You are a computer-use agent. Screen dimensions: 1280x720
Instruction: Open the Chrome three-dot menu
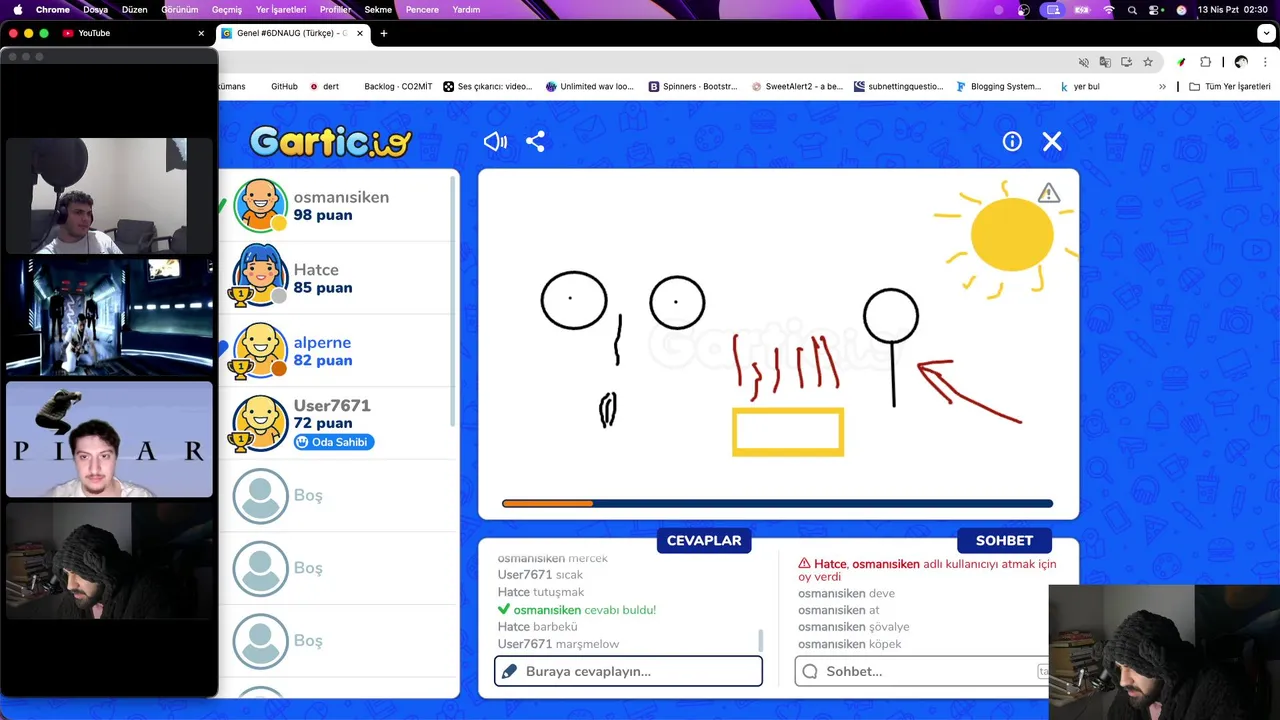pos(1265,62)
